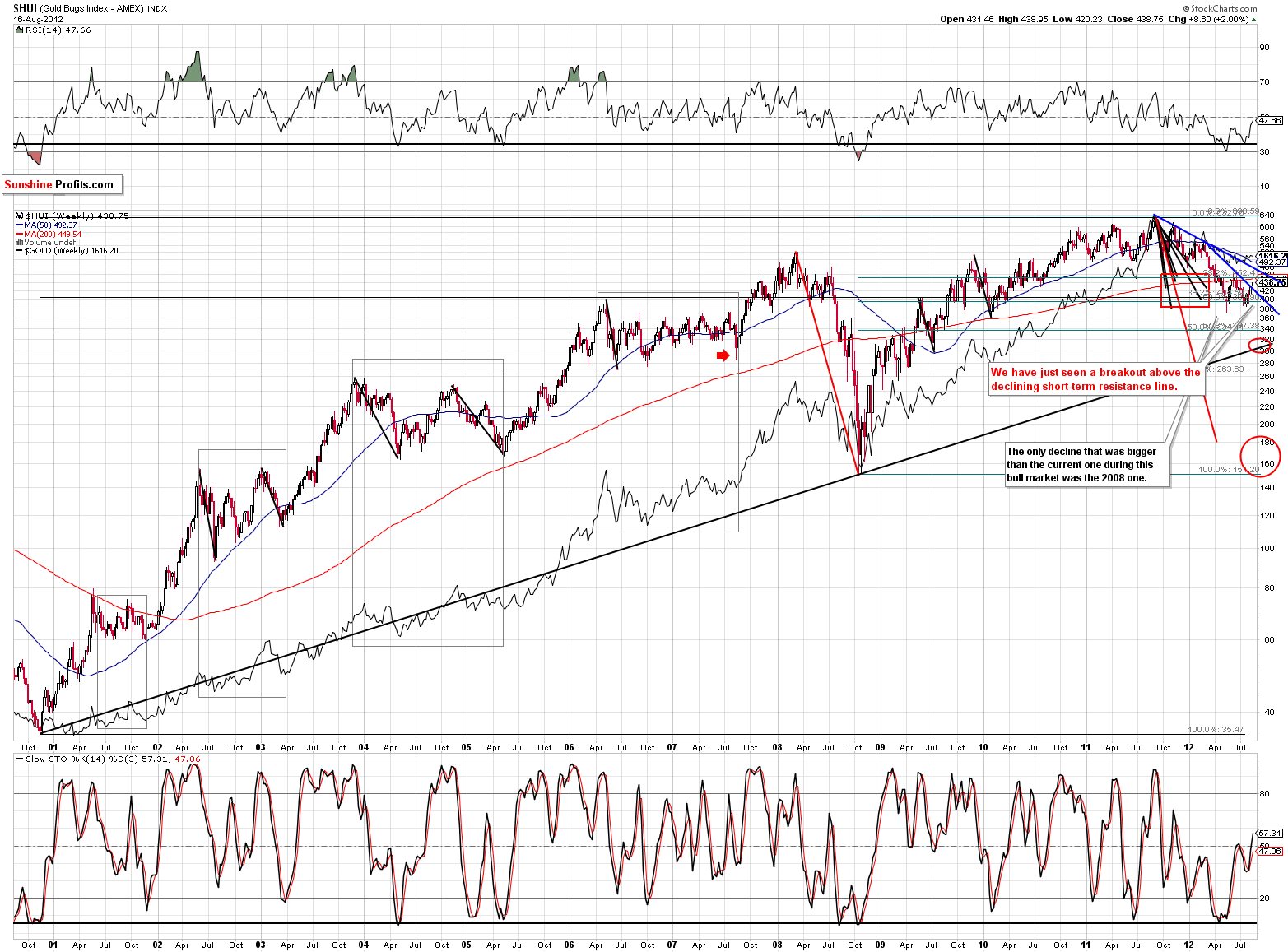Select the black $GOLD line swatch in legend
This screenshot has height=952, width=1288.
click(x=19, y=251)
